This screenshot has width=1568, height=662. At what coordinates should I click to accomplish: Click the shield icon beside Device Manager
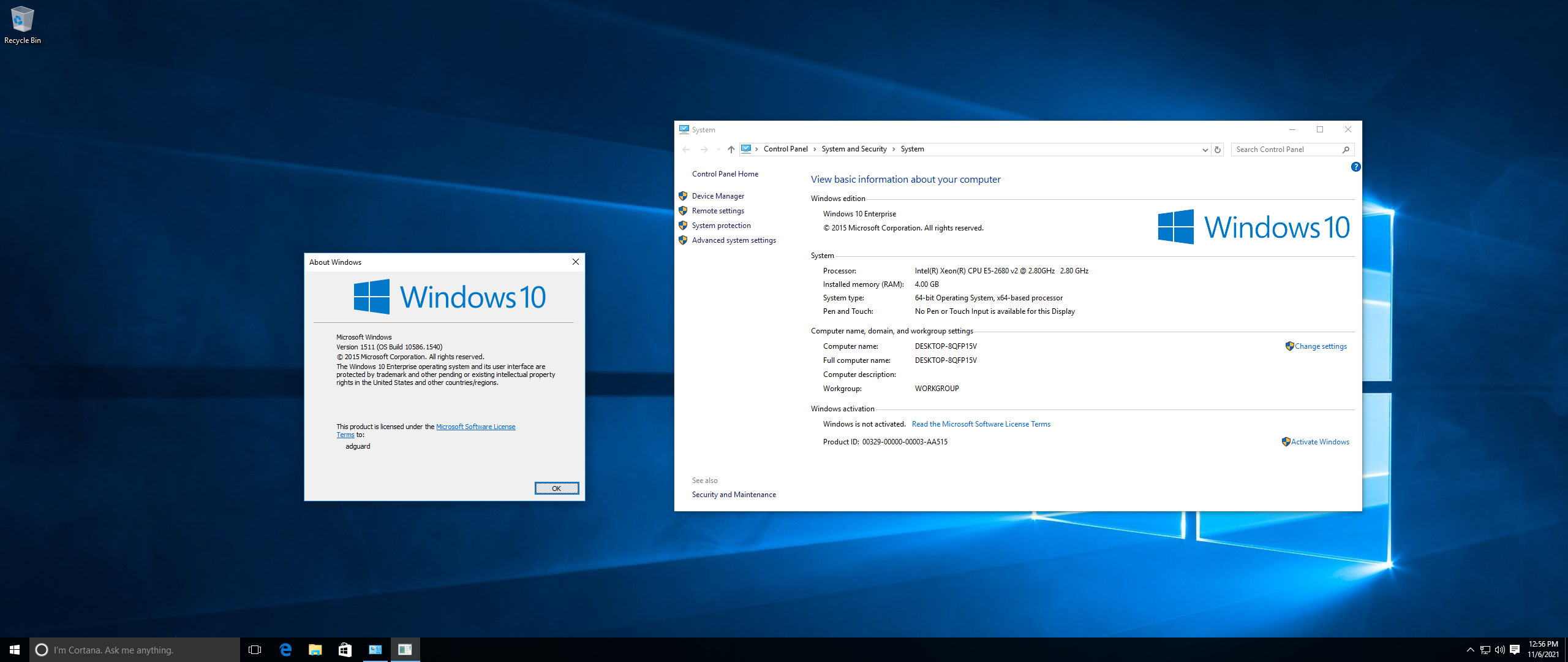(683, 196)
